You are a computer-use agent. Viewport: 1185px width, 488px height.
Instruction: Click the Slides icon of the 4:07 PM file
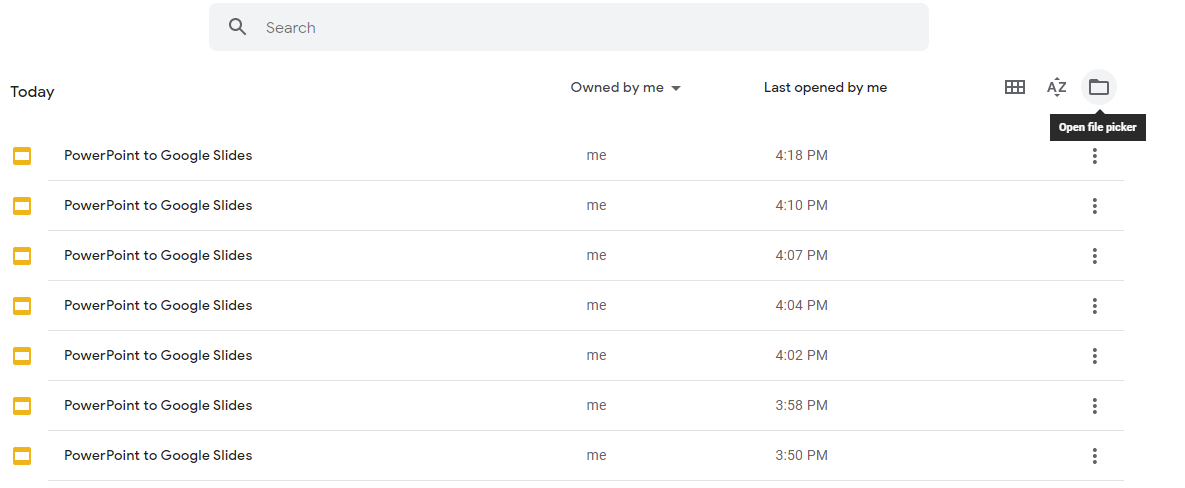pyautogui.click(x=22, y=256)
